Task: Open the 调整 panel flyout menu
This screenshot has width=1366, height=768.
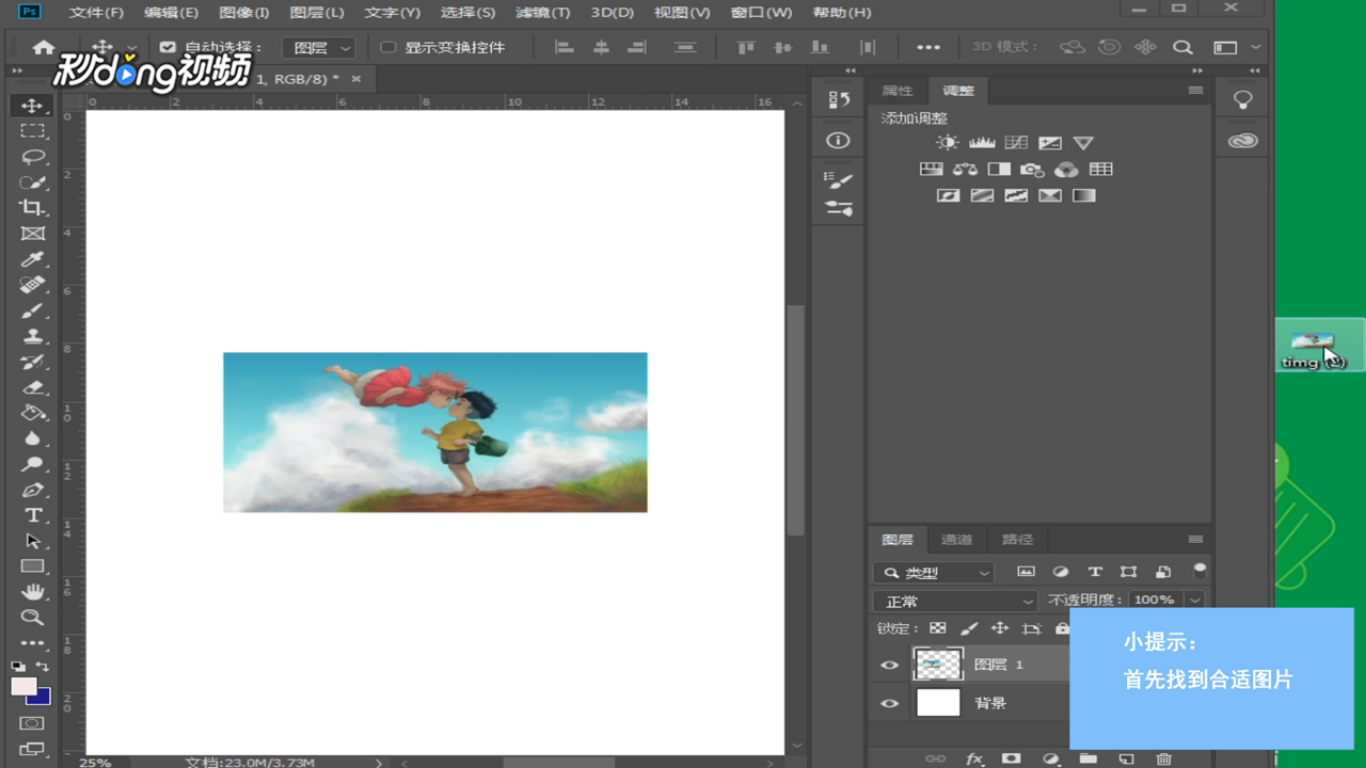Action: pyautogui.click(x=1195, y=90)
